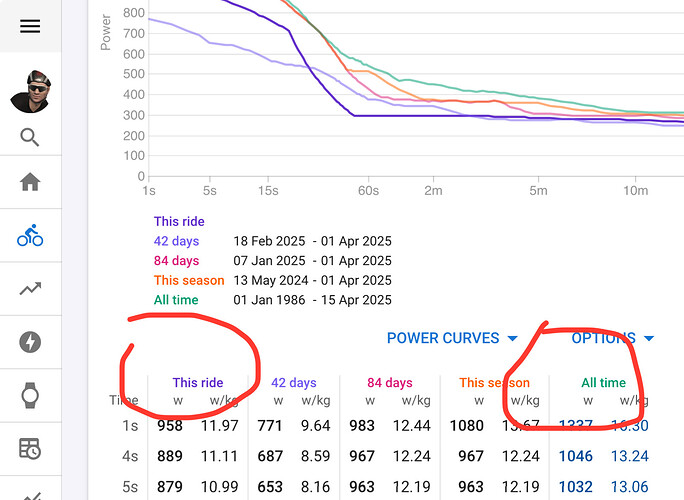Click the this-ride 1s value 958
Viewport: 684px width, 500px height.
[170, 426]
